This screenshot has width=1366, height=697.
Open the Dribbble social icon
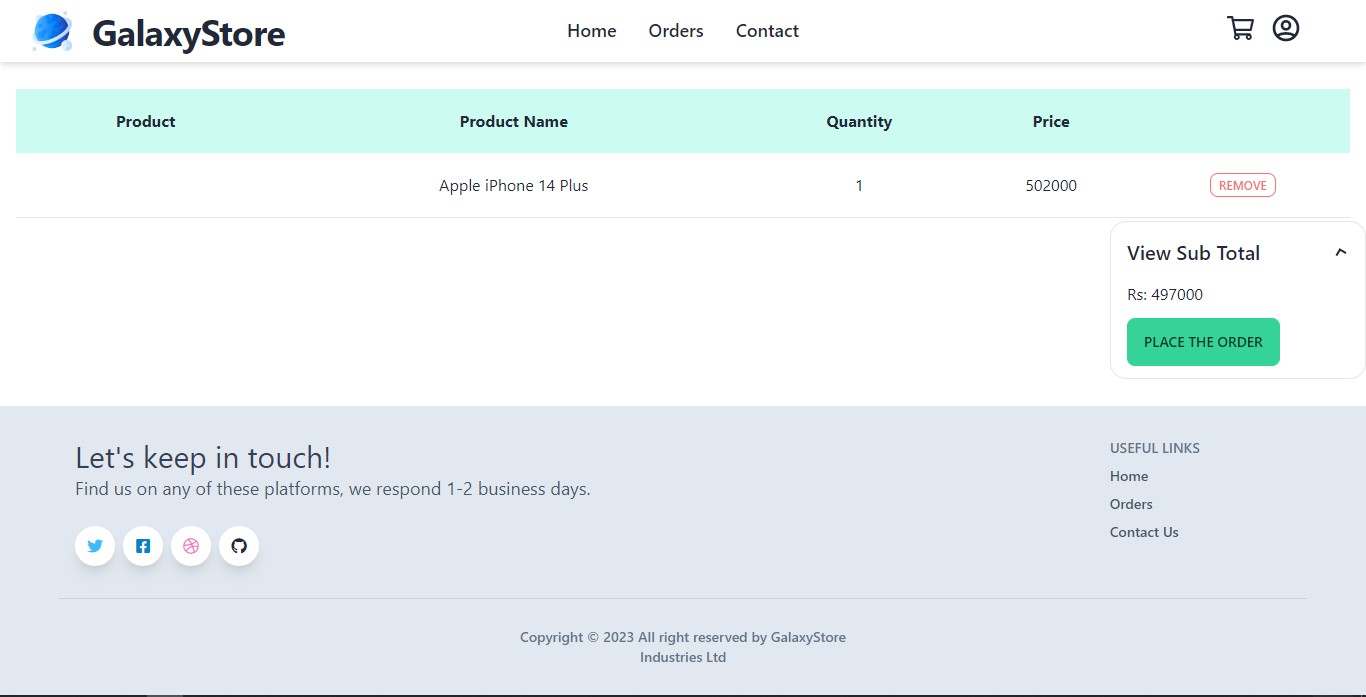191,546
